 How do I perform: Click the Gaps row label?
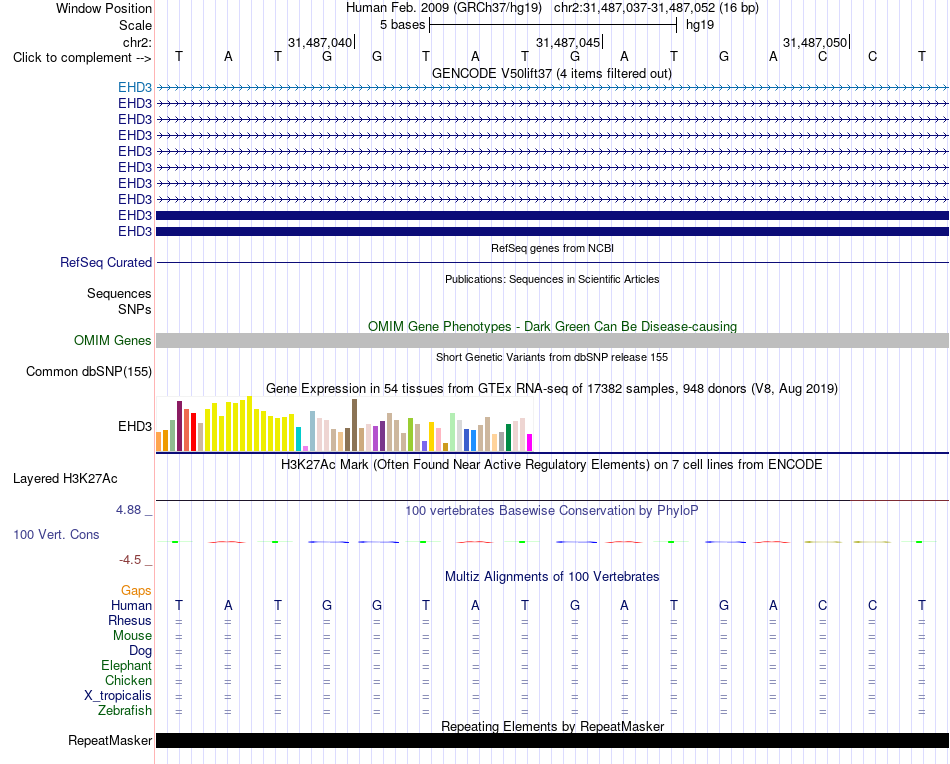(x=136, y=590)
